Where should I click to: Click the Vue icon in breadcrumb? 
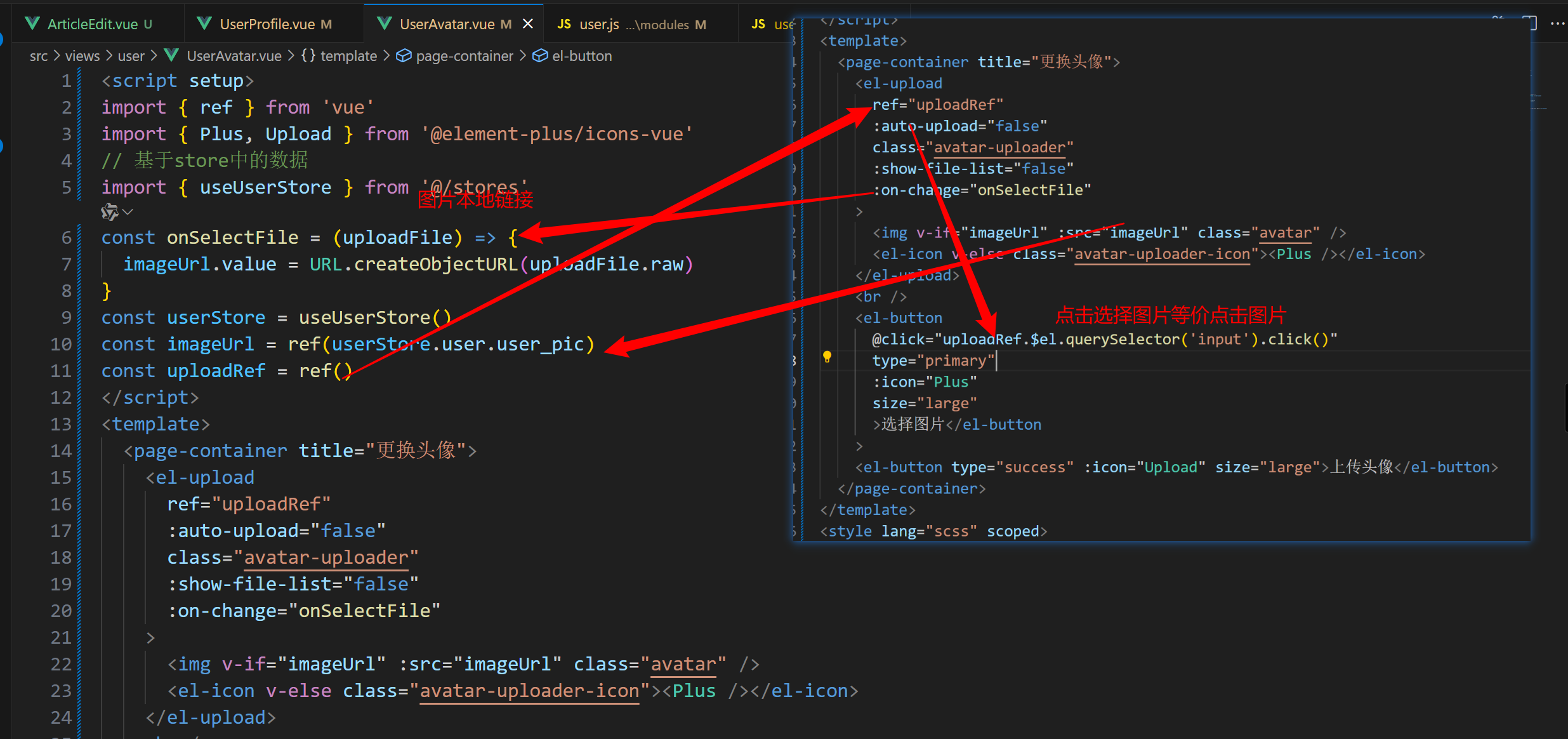click(171, 56)
